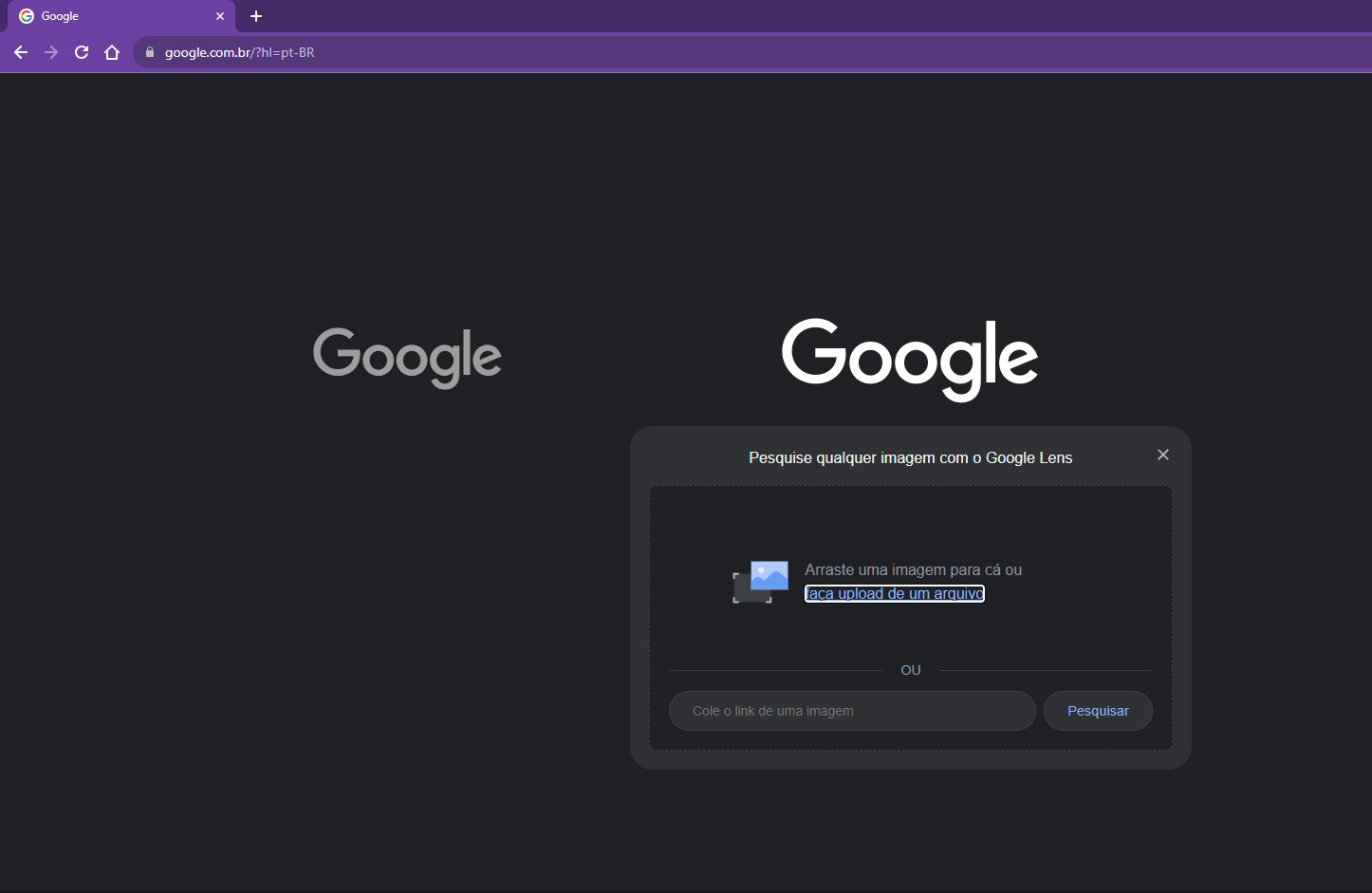This screenshot has height=893, width=1372.
Task: Click the Google favicon in the tab
Action: pos(27,16)
